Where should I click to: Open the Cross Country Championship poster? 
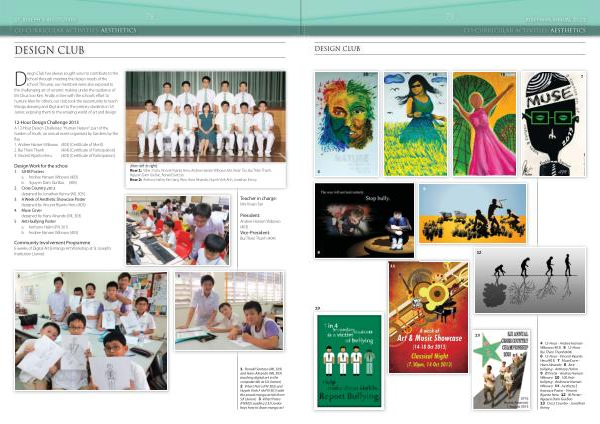tap(501, 369)
